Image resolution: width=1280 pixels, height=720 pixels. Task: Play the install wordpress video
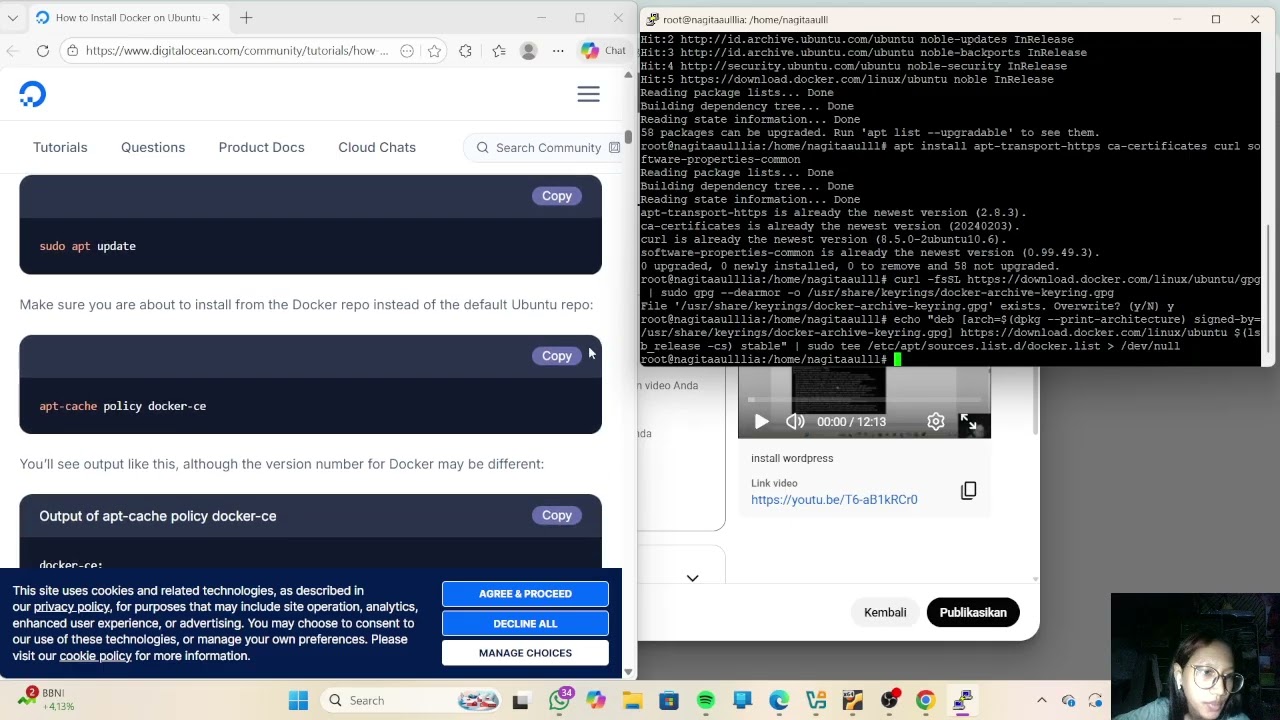[x=761, y=422]
